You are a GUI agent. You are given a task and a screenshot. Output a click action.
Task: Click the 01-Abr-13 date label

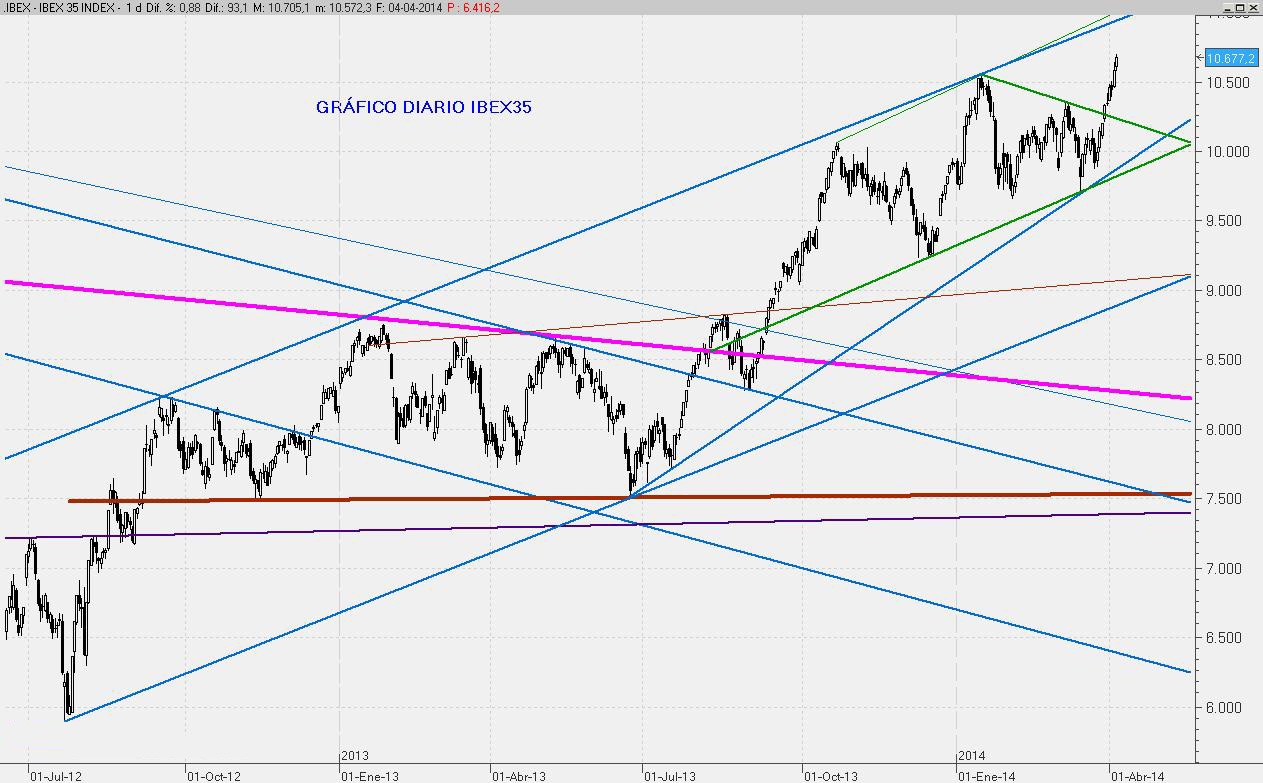pos(519,775)
